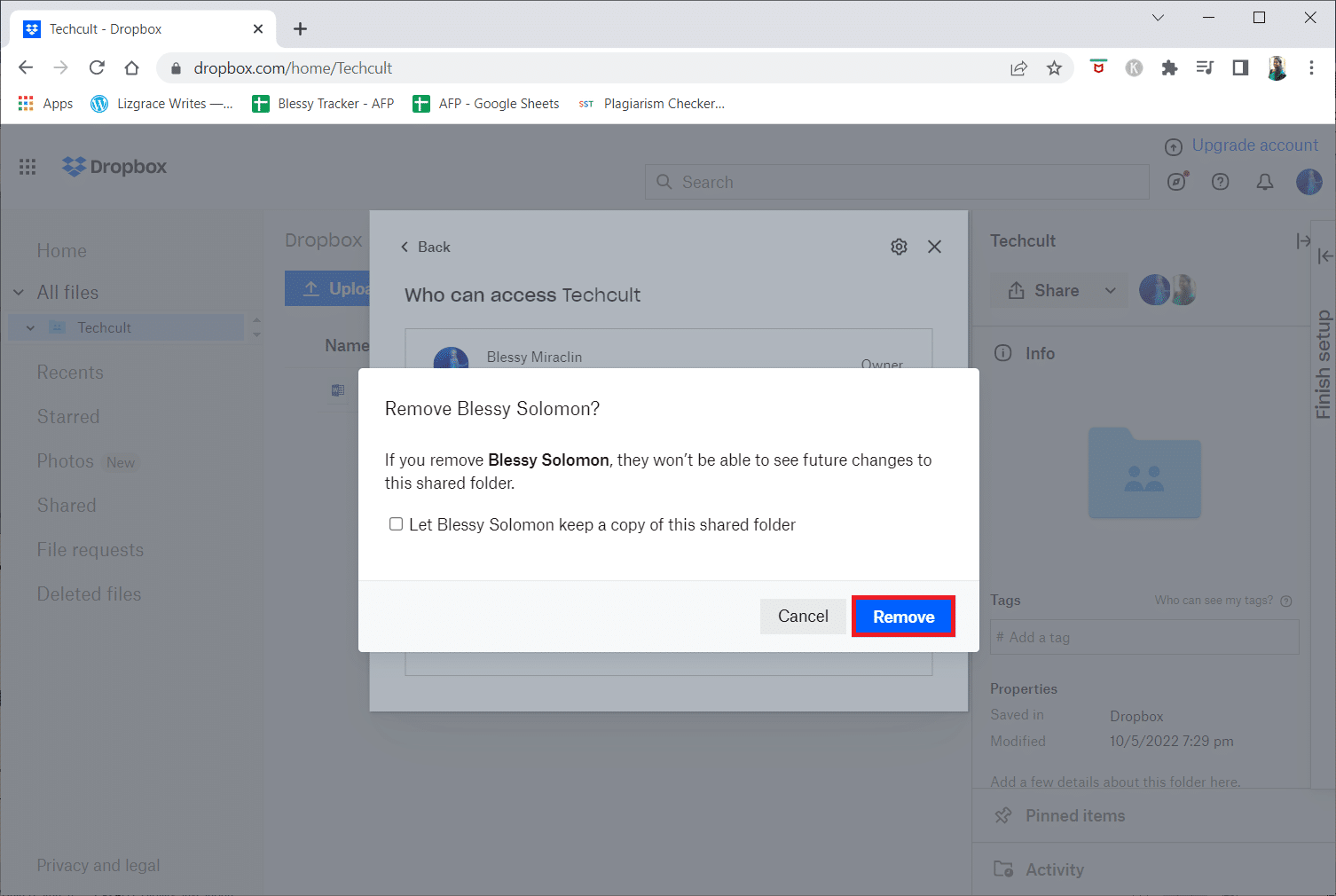The image size is (1336, 896).
Task: Click the K extension icon
Action: 1134,67
